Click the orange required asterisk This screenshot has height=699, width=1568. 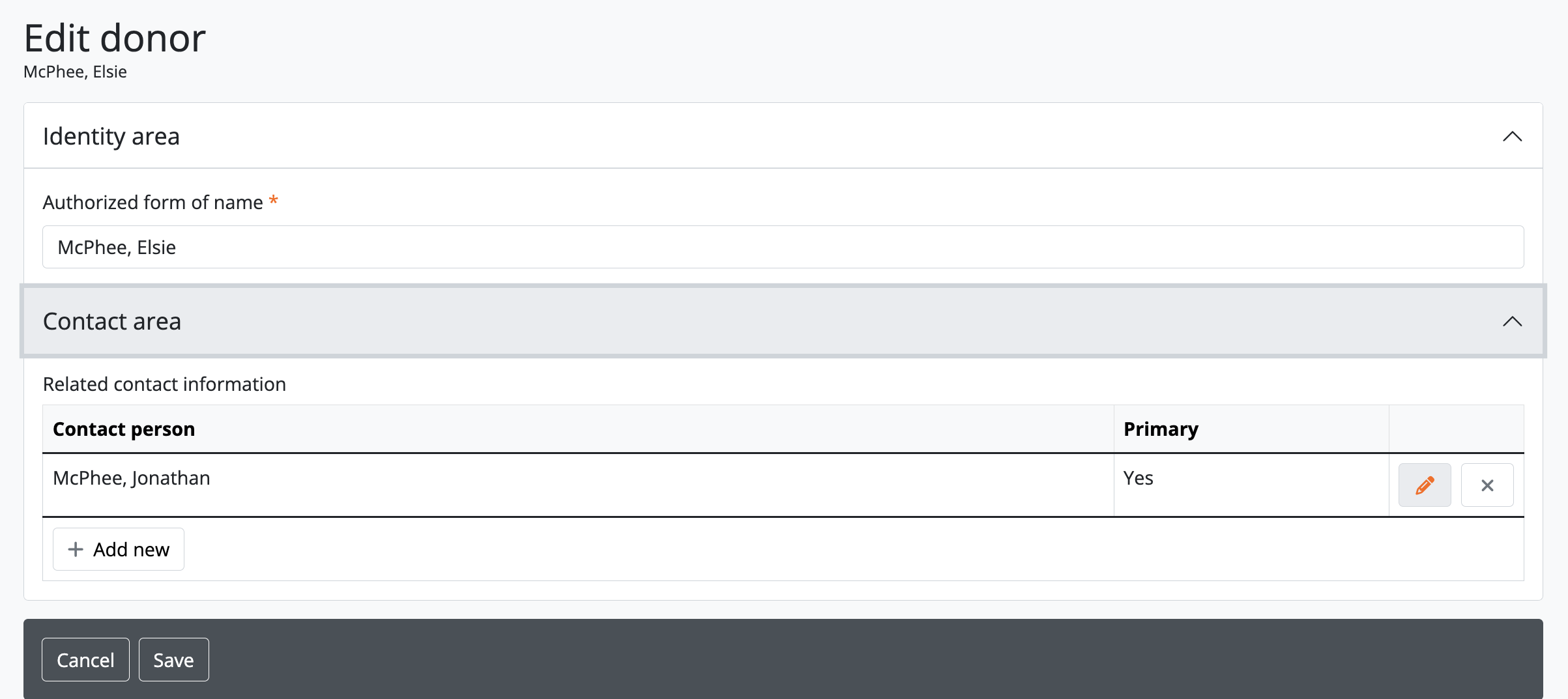coord(274,201)
